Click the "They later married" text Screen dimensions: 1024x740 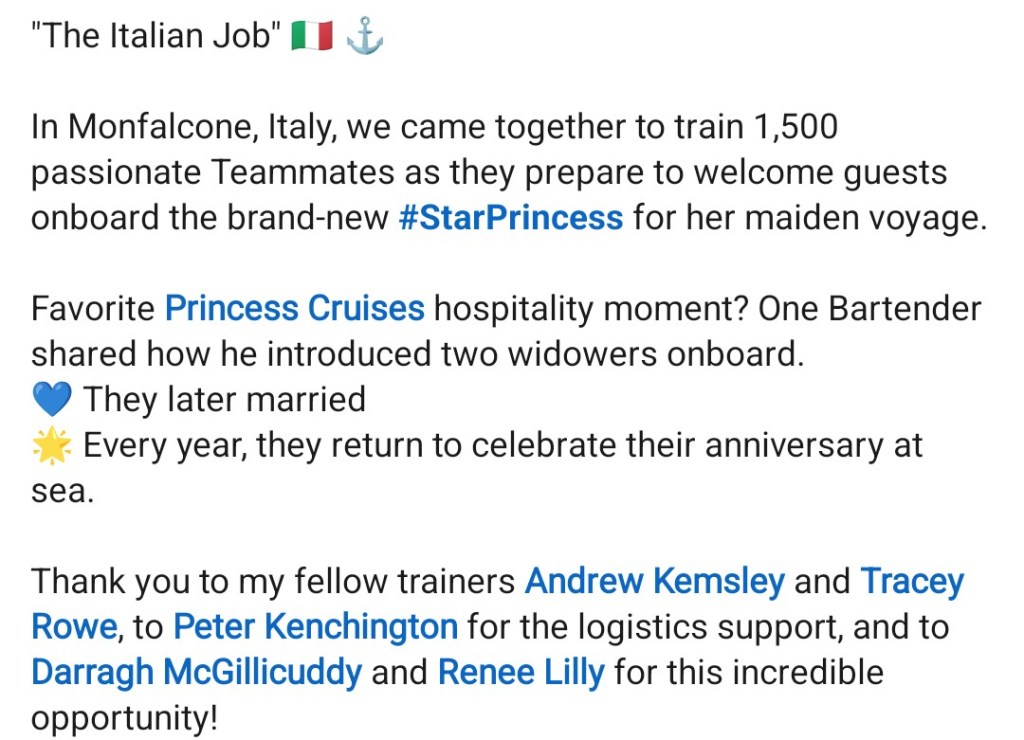click(x=225, y=400)
